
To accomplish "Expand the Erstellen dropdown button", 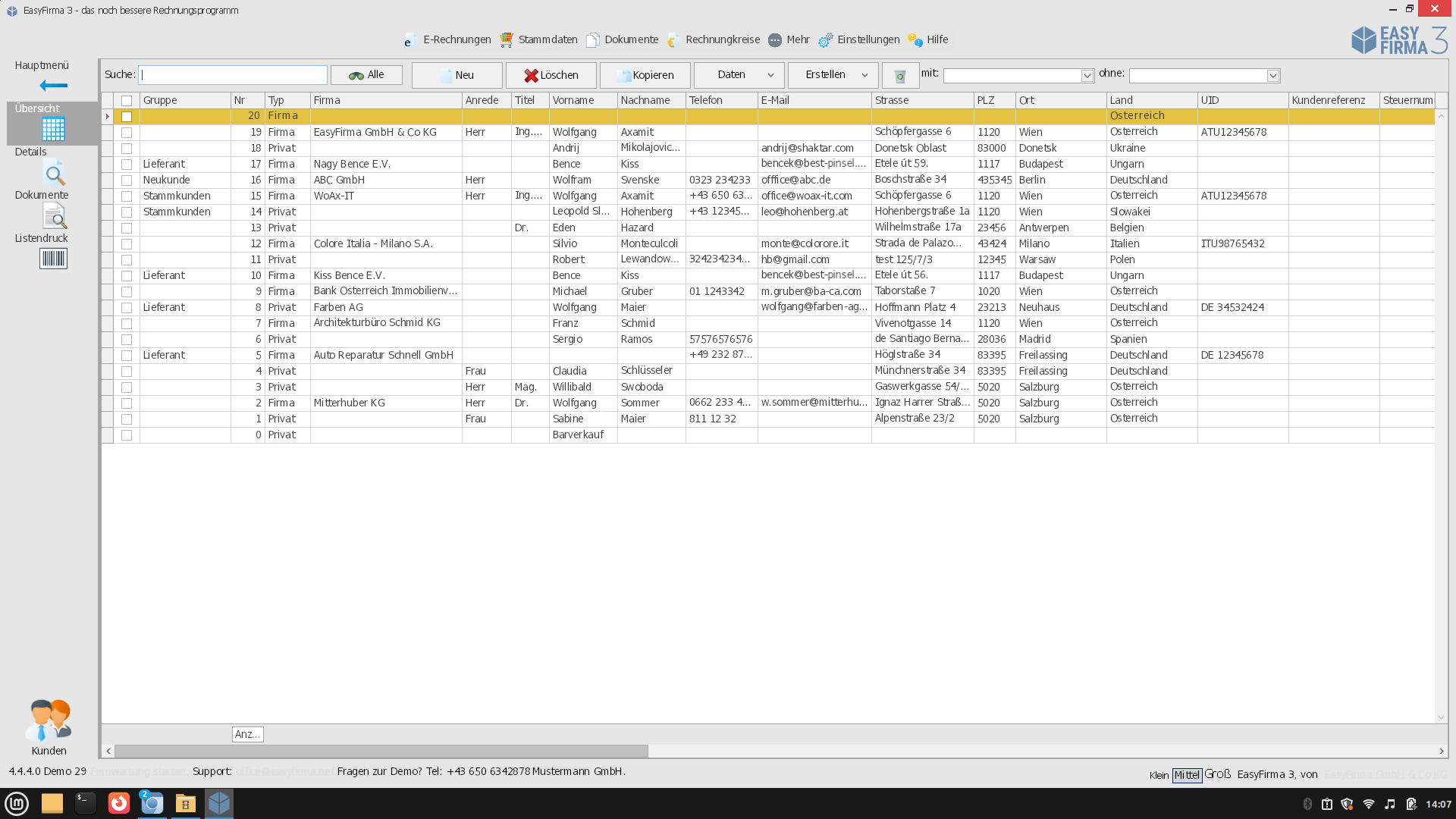I will (833, 75).
